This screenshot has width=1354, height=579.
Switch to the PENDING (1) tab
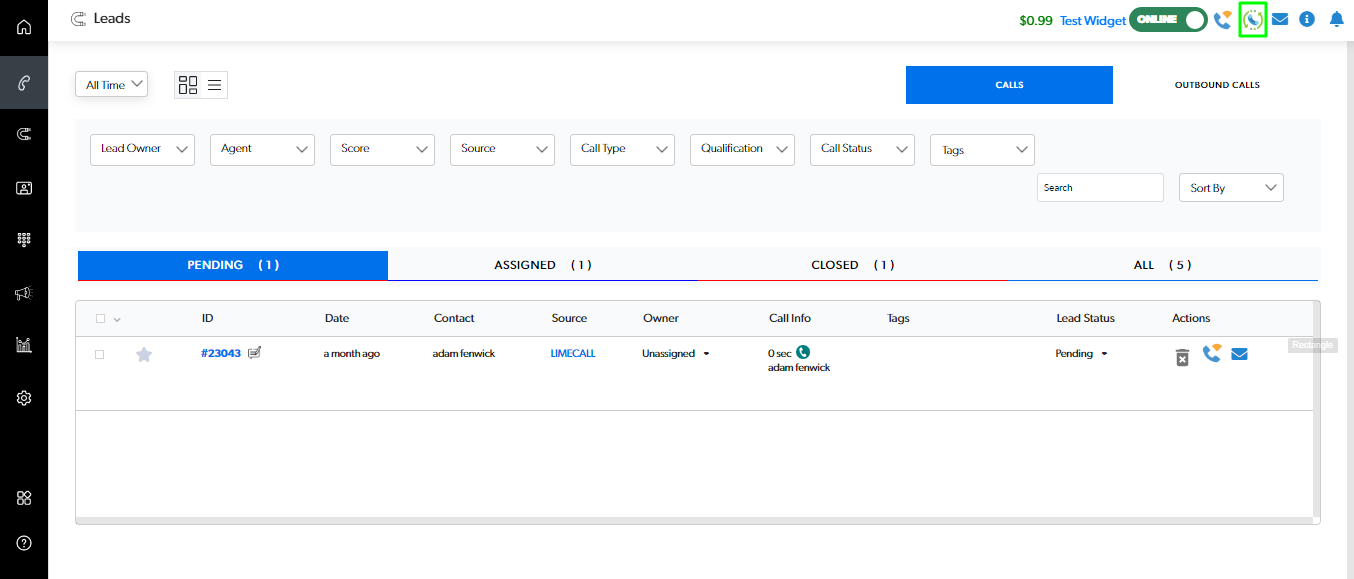233,265
